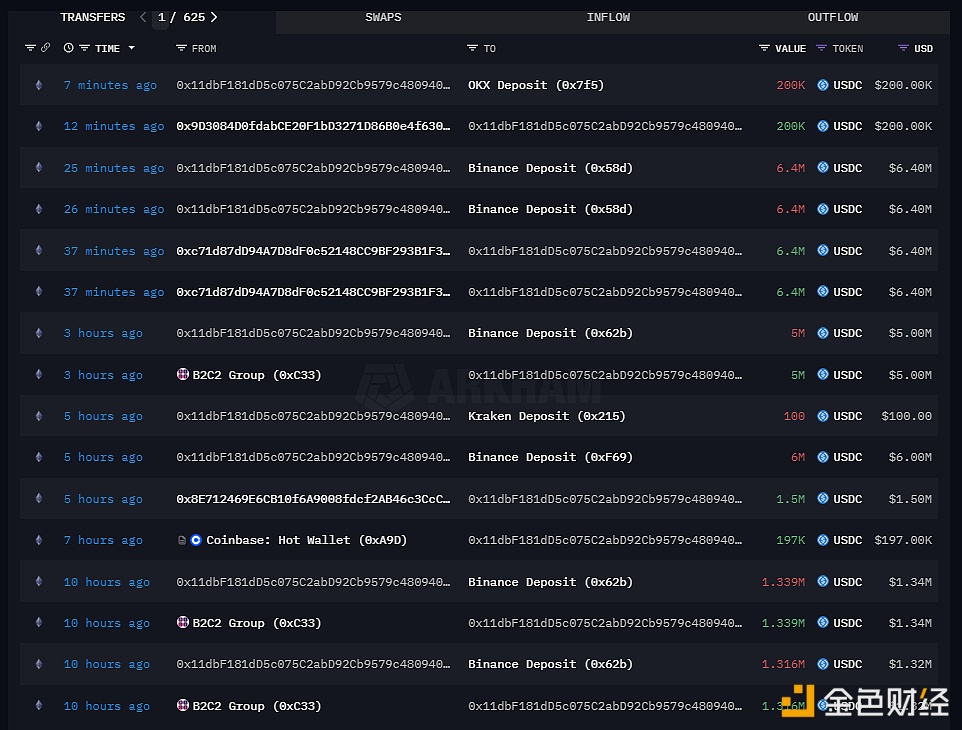This screenshot has height=730, width=962.
Task: Click the TIME column header label
Action: 107,48
